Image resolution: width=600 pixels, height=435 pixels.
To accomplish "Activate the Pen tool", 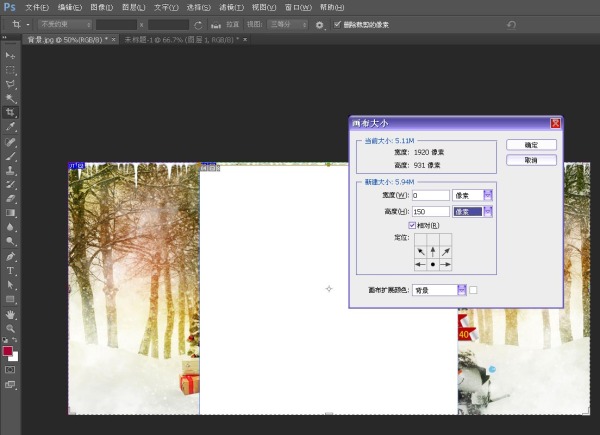I will tap(10, 256).
